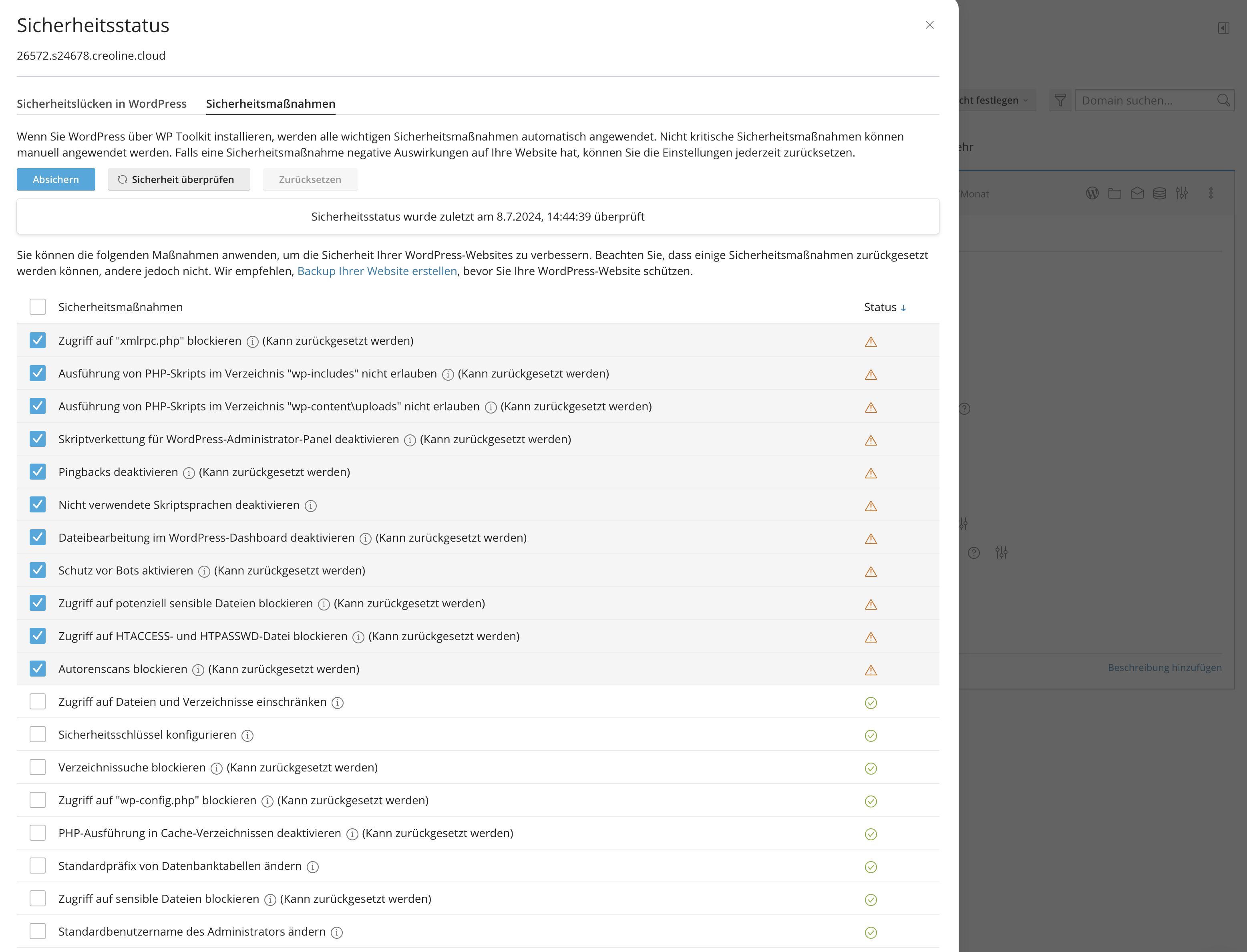This screenshot has width=1247, height=952.
Task: Show info for Nicht verwendete Skriptsprachen
Action: (x=310, y=506)
